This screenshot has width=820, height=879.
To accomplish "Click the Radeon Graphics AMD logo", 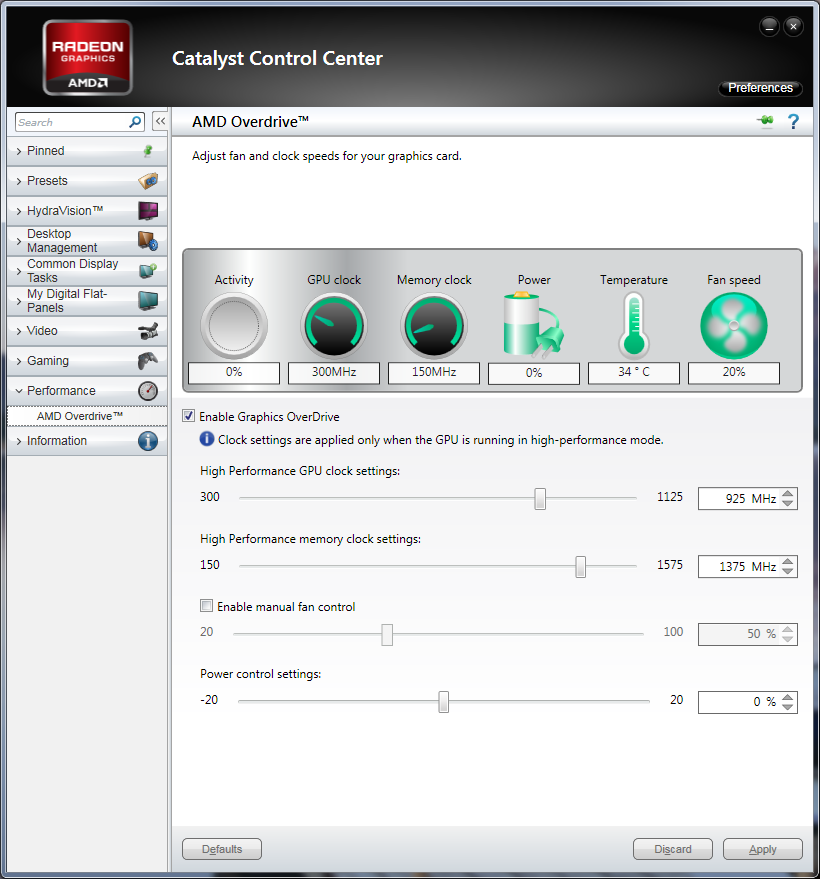I will (x=87, y=58).
